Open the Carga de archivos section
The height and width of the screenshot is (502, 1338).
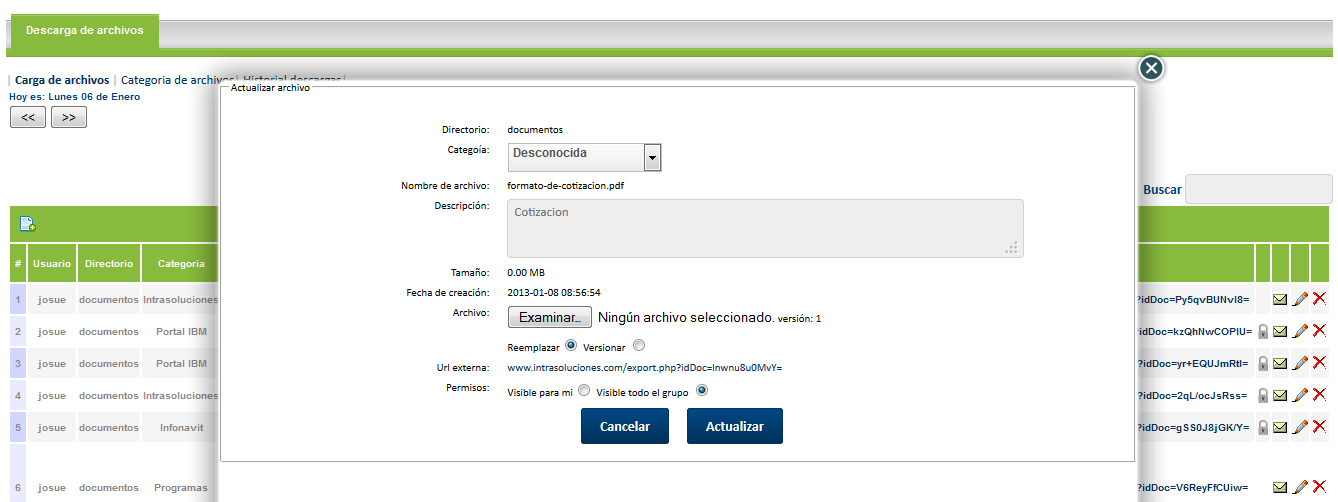pyautogui.click(x=62, y=80)
